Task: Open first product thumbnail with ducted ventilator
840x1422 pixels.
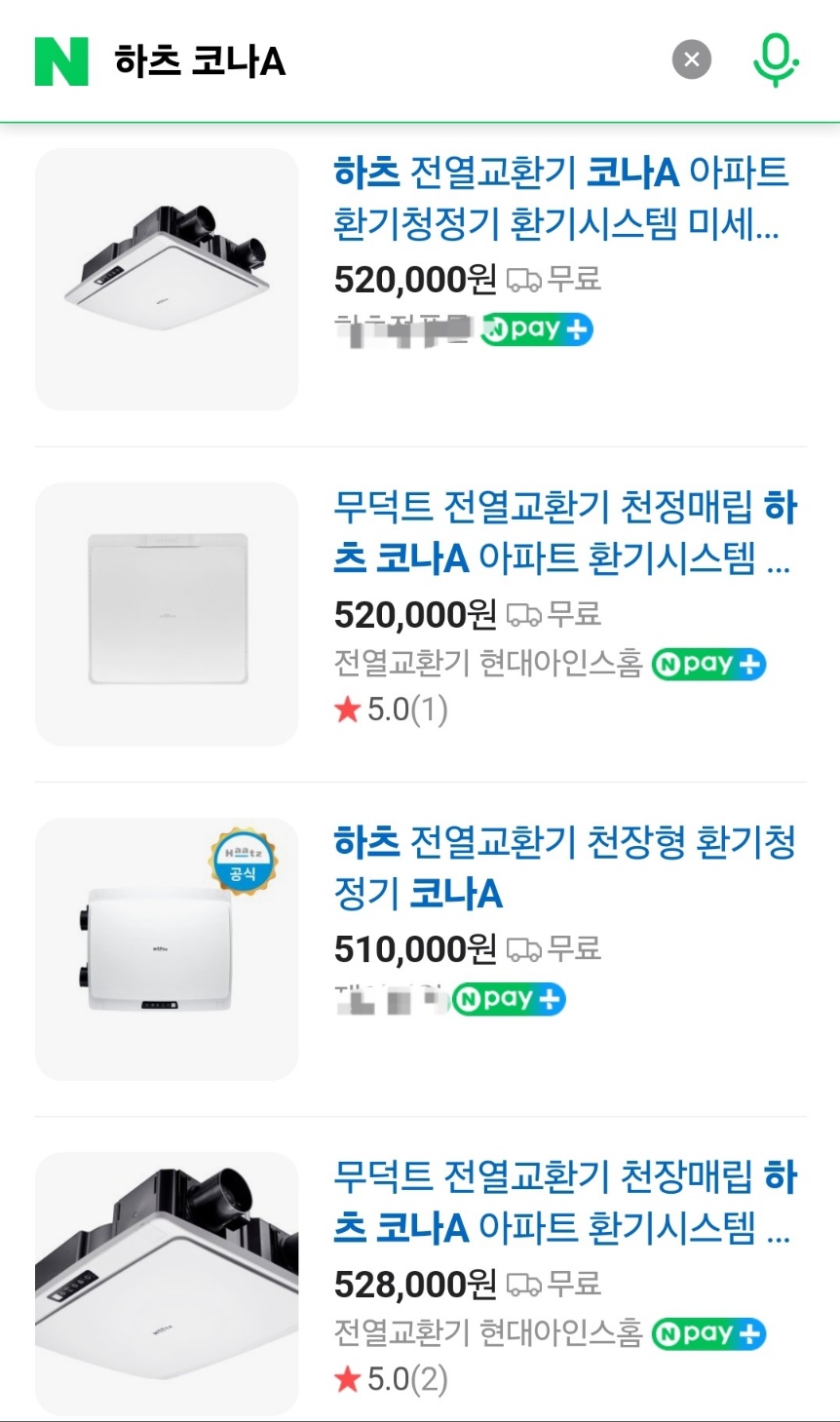Action: pyautogui.click(x=167, y=280)
